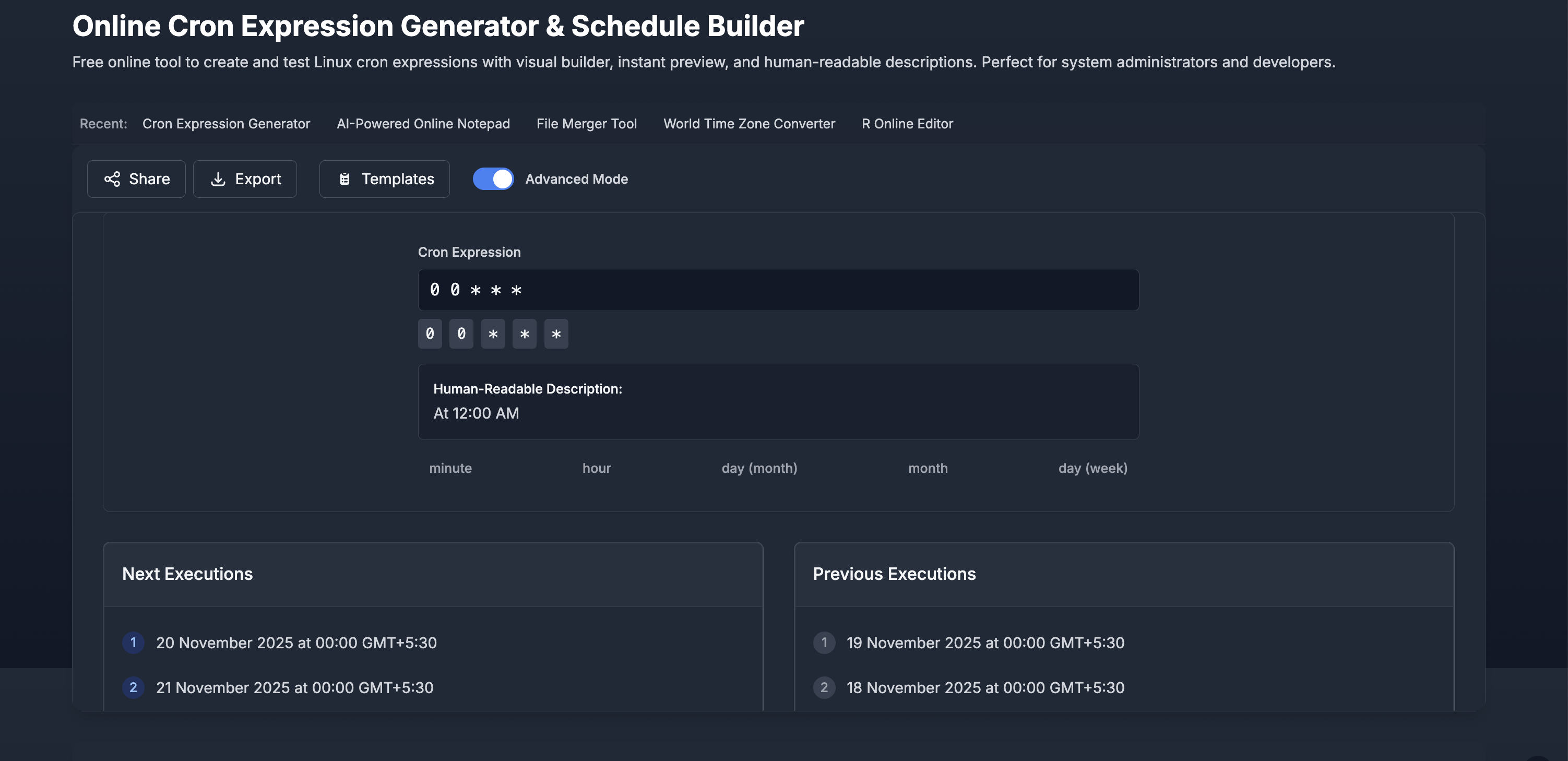Click previous execution 19 November 2025 entry
This screenshot has height=761, width=1568.
tap(985, 643)
